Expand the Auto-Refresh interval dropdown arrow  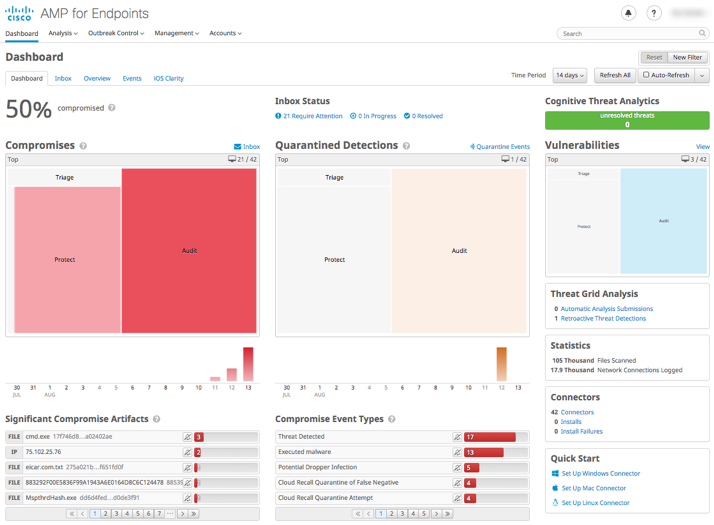point(702,75)
